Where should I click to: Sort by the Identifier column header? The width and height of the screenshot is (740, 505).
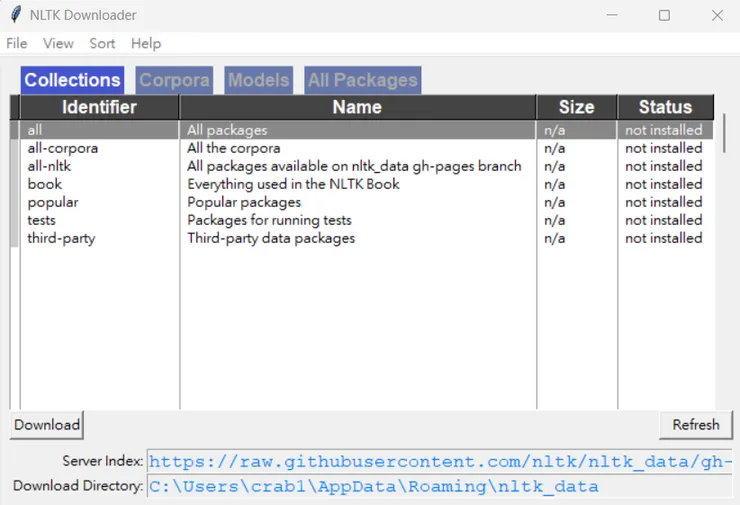click(99, 107)
